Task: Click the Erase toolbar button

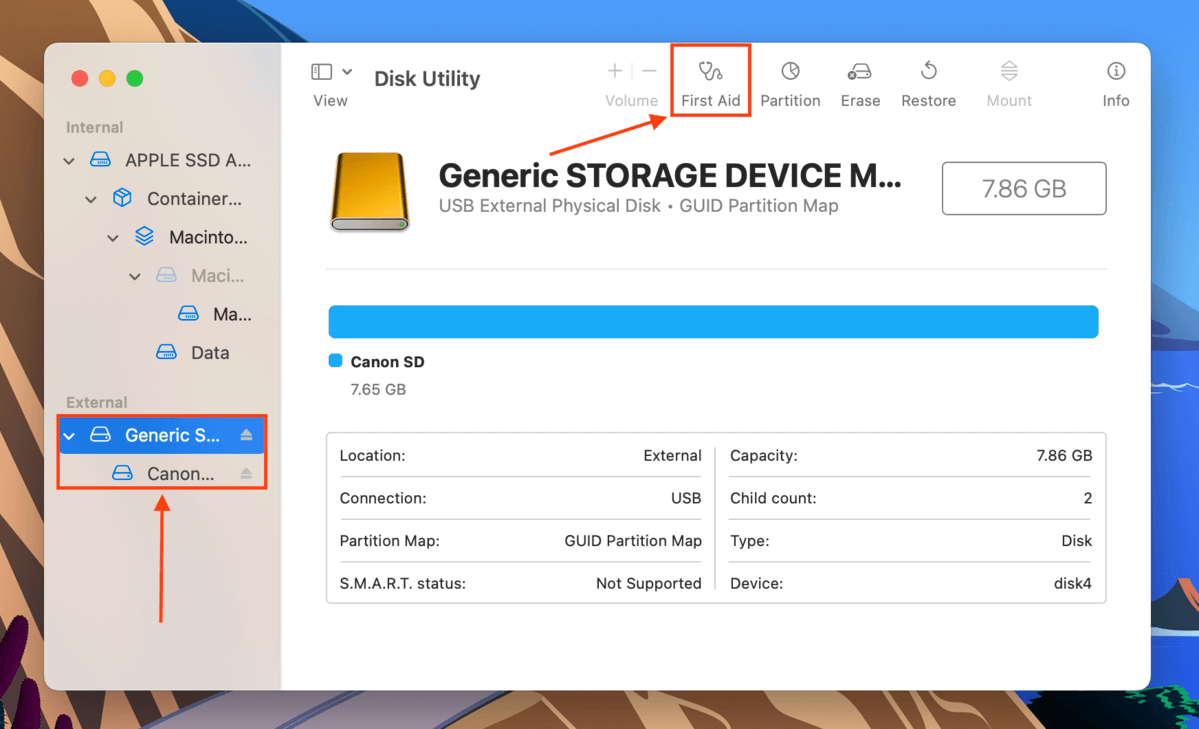Action: coord(860,84)
